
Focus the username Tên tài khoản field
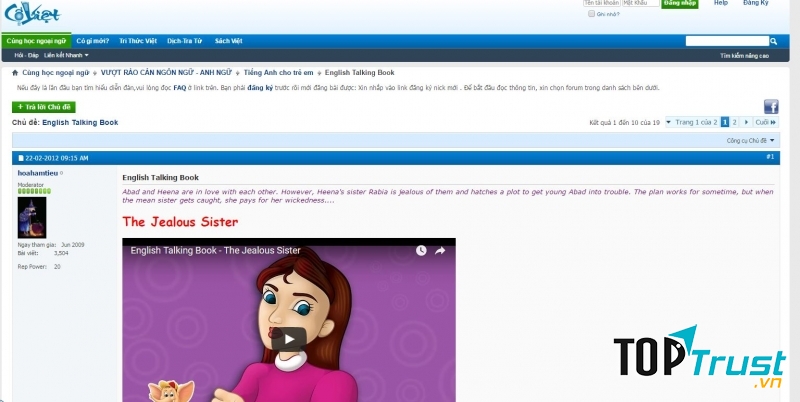[602, 3]
